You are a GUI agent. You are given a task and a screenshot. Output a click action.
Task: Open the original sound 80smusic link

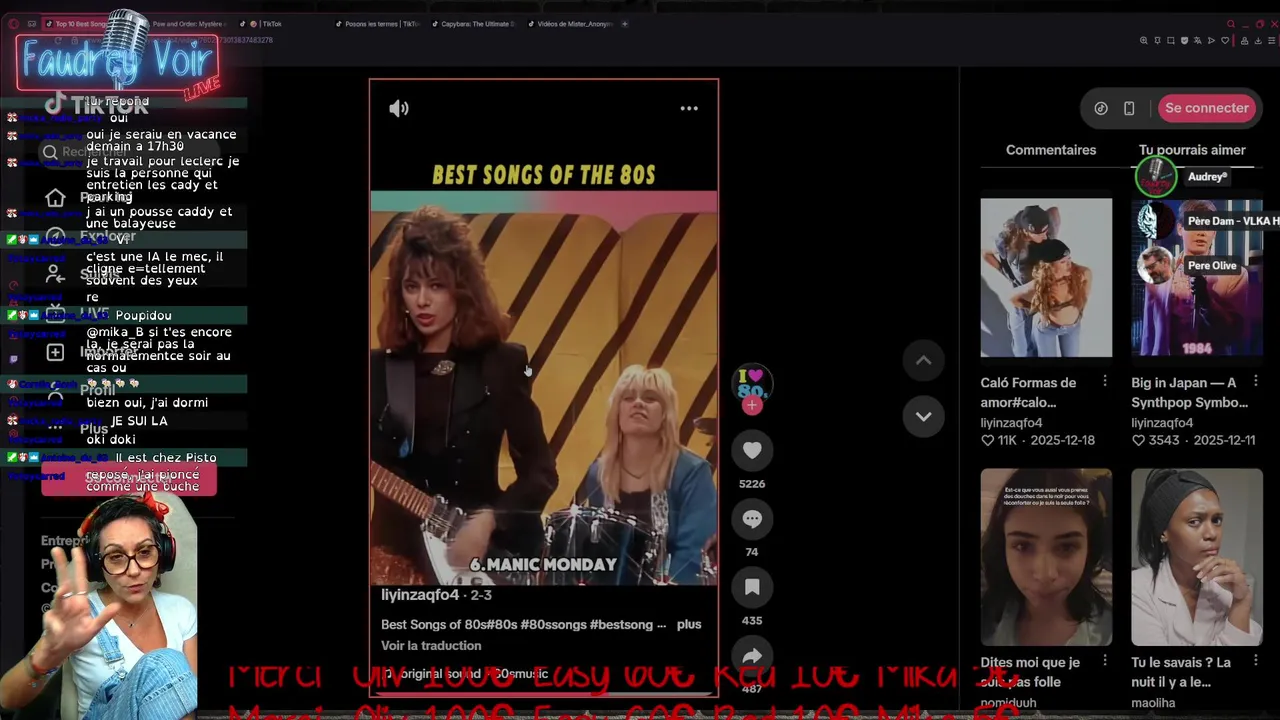click(466, 674)
